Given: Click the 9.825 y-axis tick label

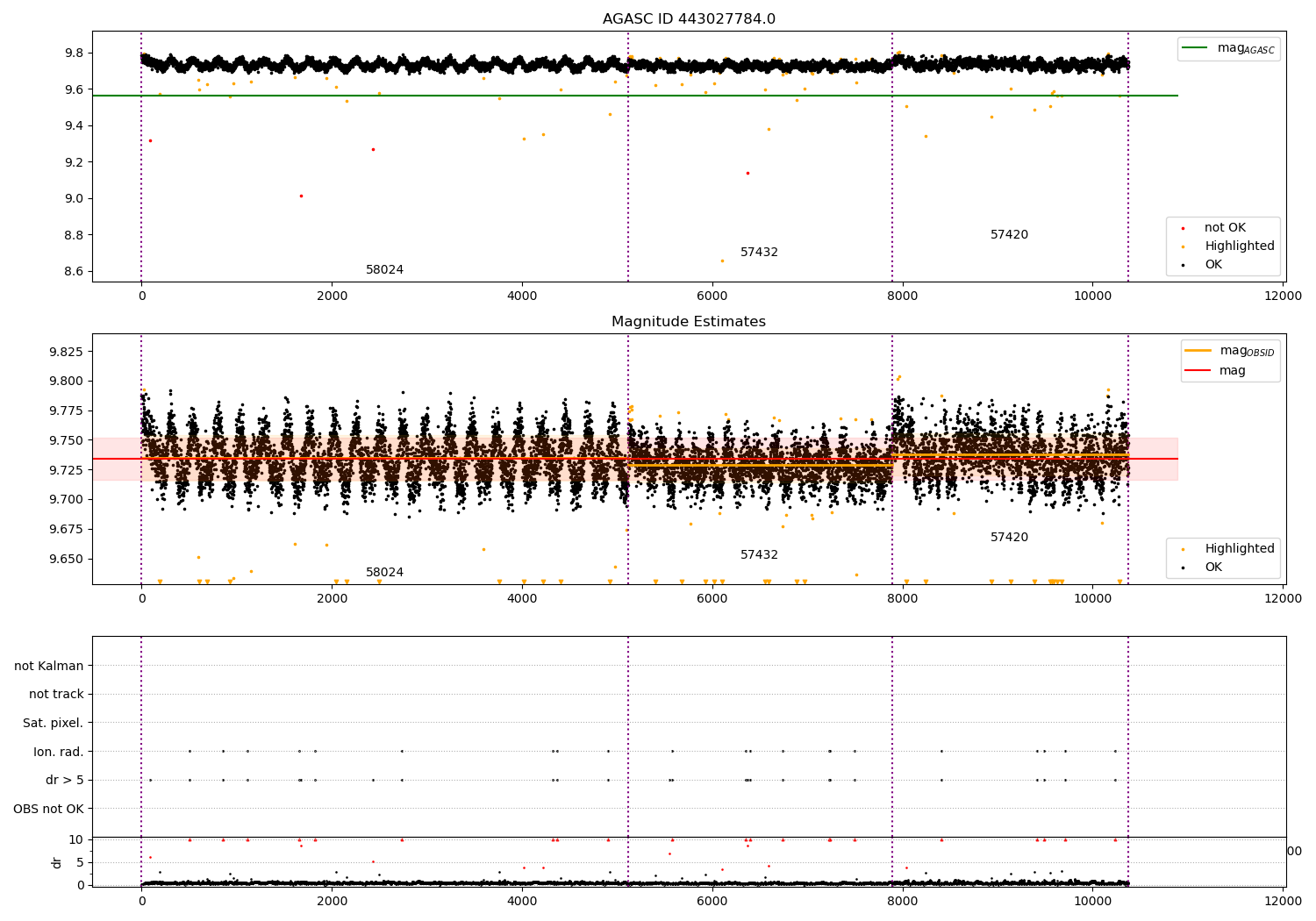Looking at the screenshot, I should 67,352.
